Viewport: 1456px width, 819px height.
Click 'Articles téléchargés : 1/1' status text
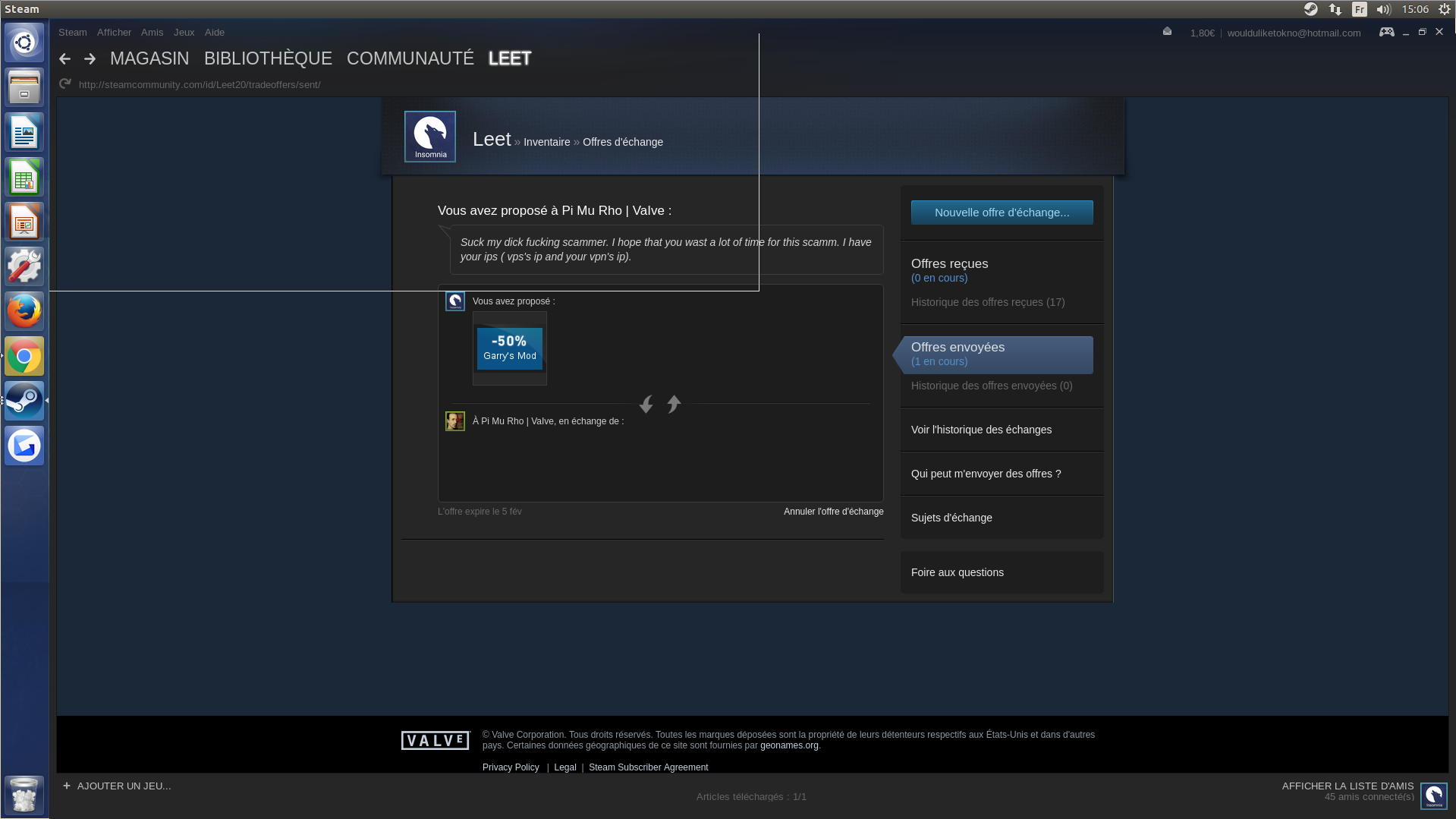click(751, 796)
